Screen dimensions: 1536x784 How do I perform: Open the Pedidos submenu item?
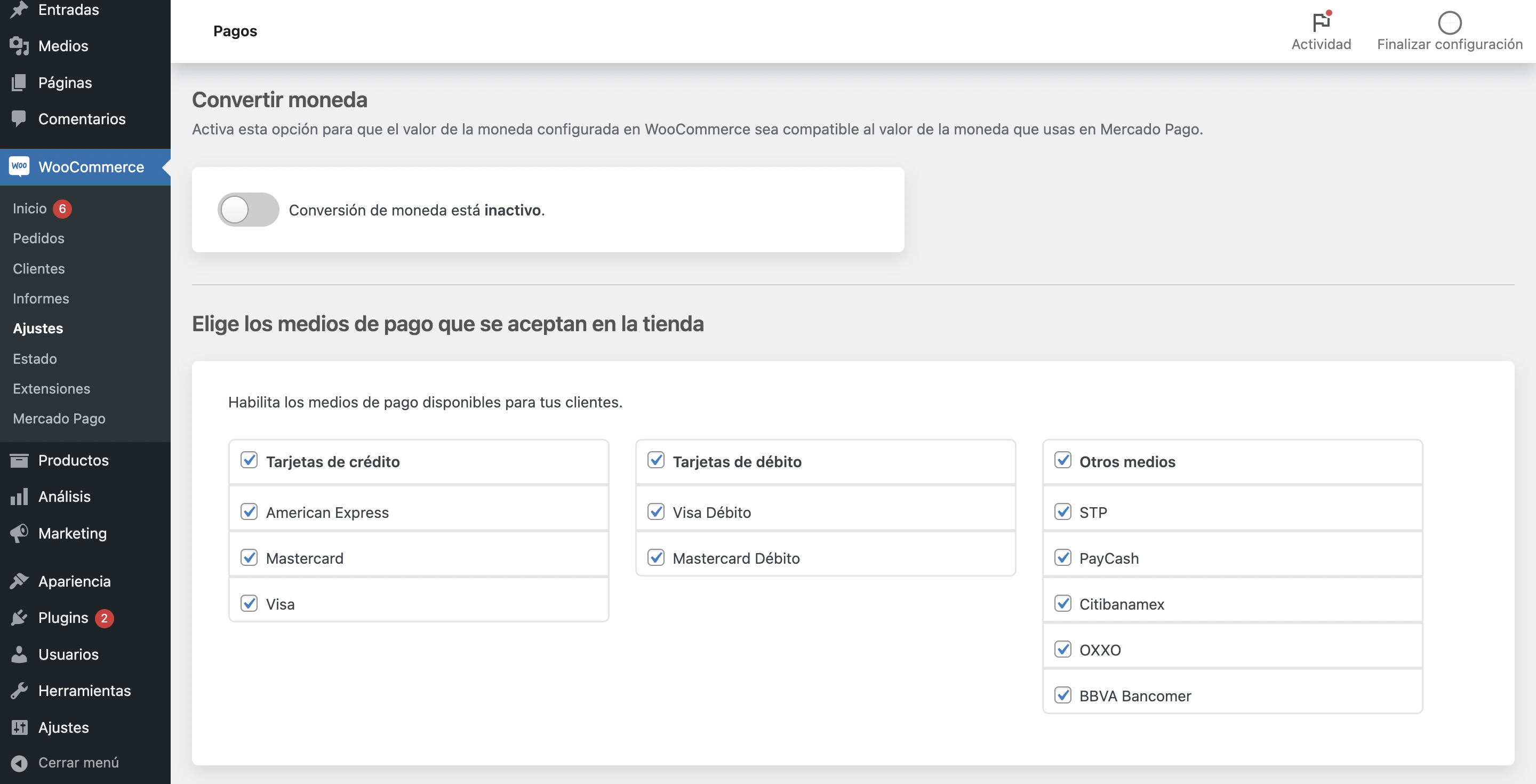click(x=39, y=238)
